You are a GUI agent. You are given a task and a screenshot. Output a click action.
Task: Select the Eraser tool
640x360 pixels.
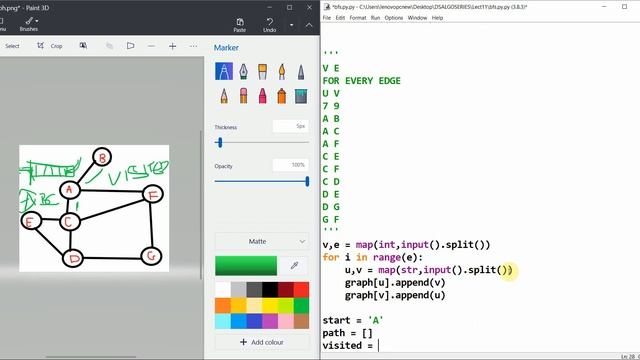tap(243, 96)
